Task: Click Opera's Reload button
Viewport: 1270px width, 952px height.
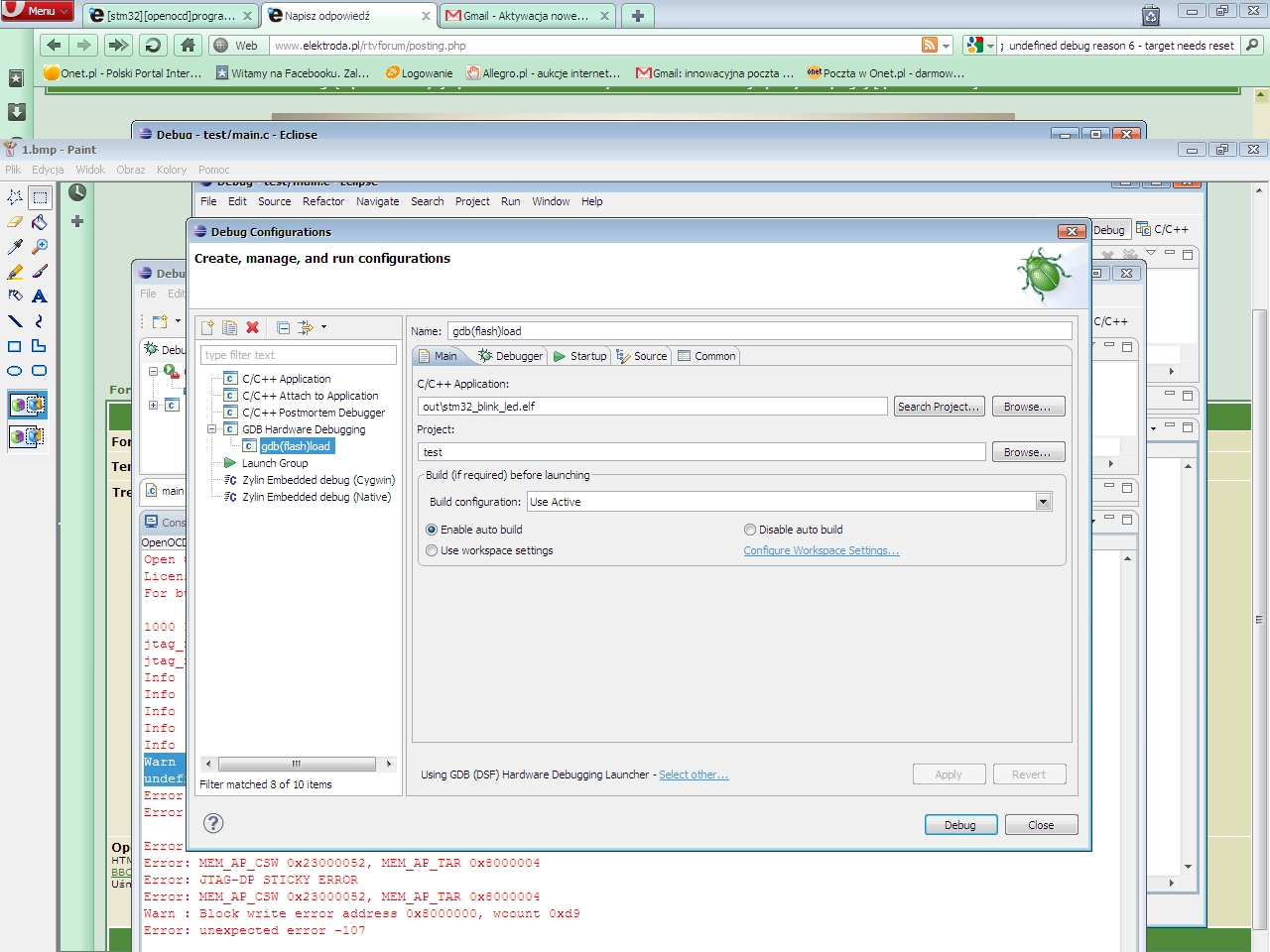Action: 153,45
